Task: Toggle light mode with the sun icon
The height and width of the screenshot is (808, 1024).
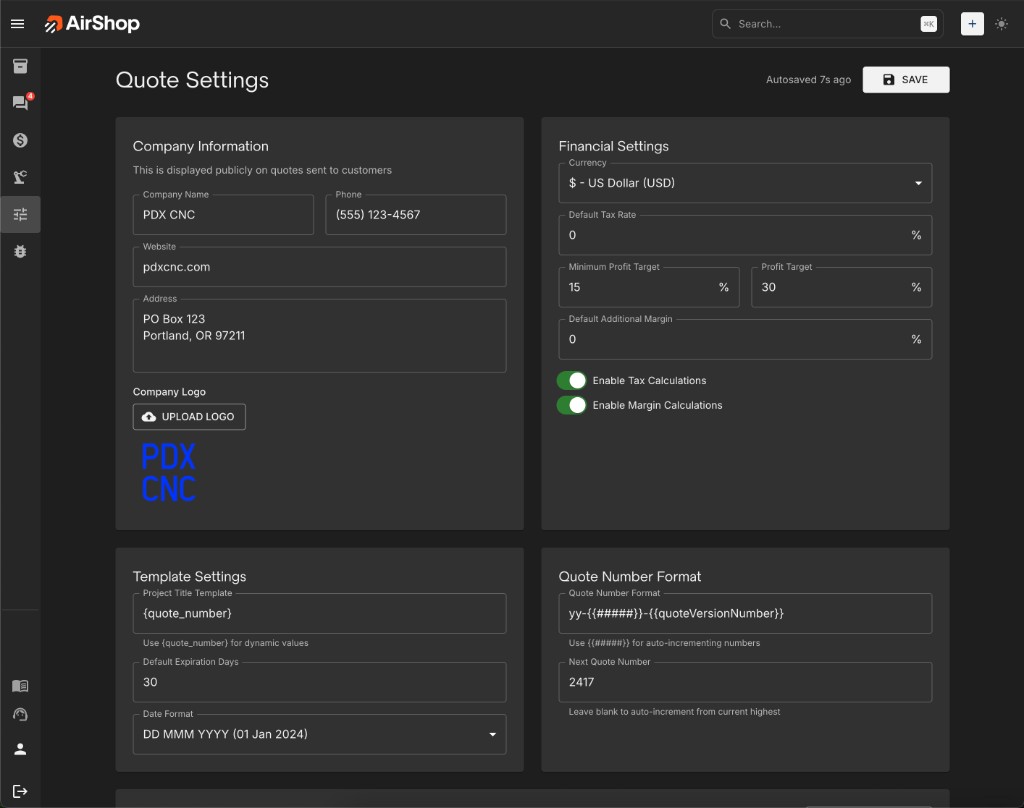Action: (1002, 23)
